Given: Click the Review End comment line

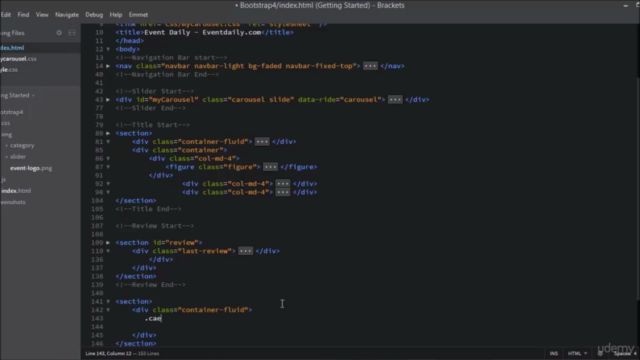Looking at the screenshot, I should point(151,284).
